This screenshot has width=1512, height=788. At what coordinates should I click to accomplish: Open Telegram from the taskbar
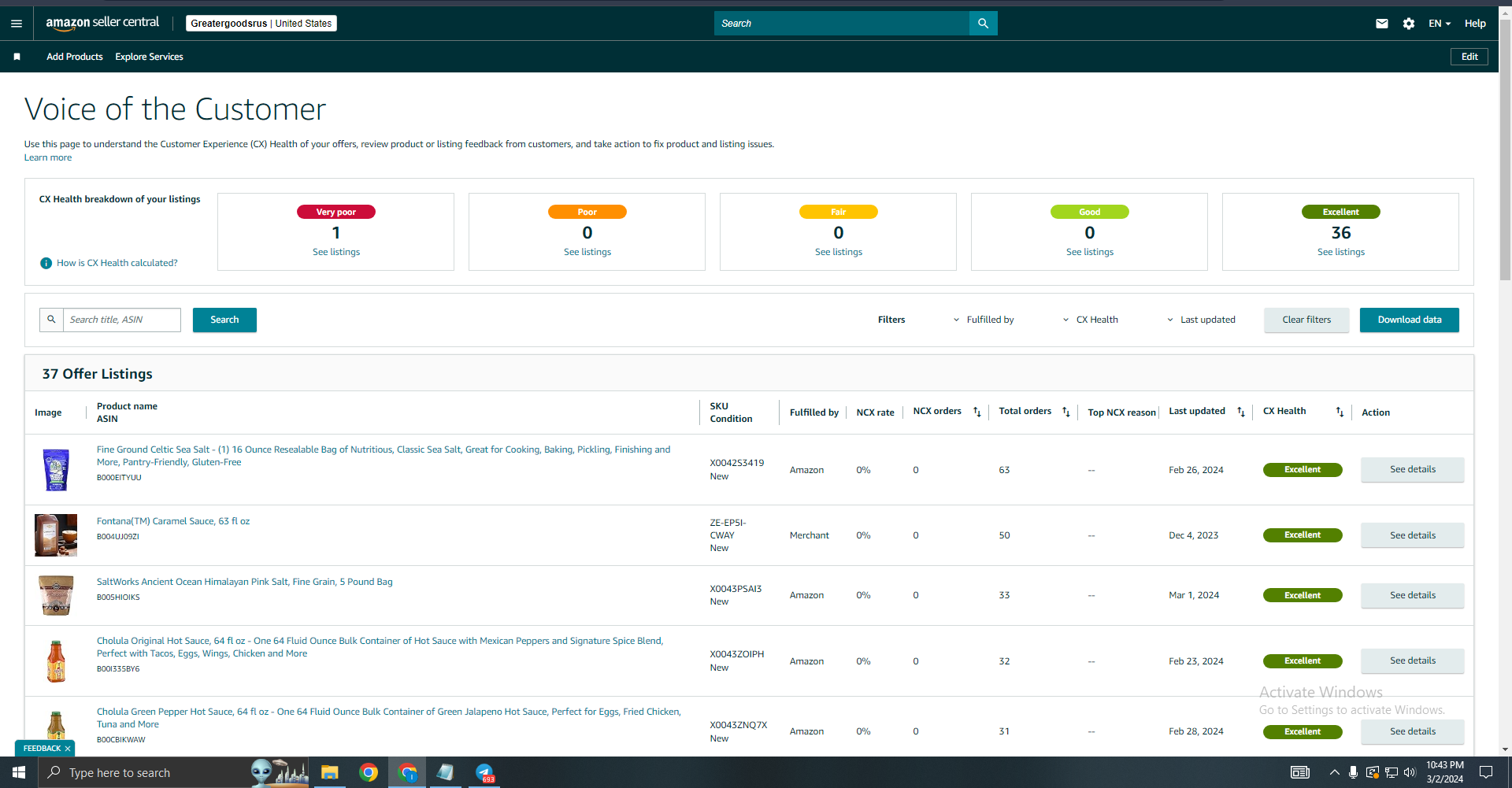(484, 772)
